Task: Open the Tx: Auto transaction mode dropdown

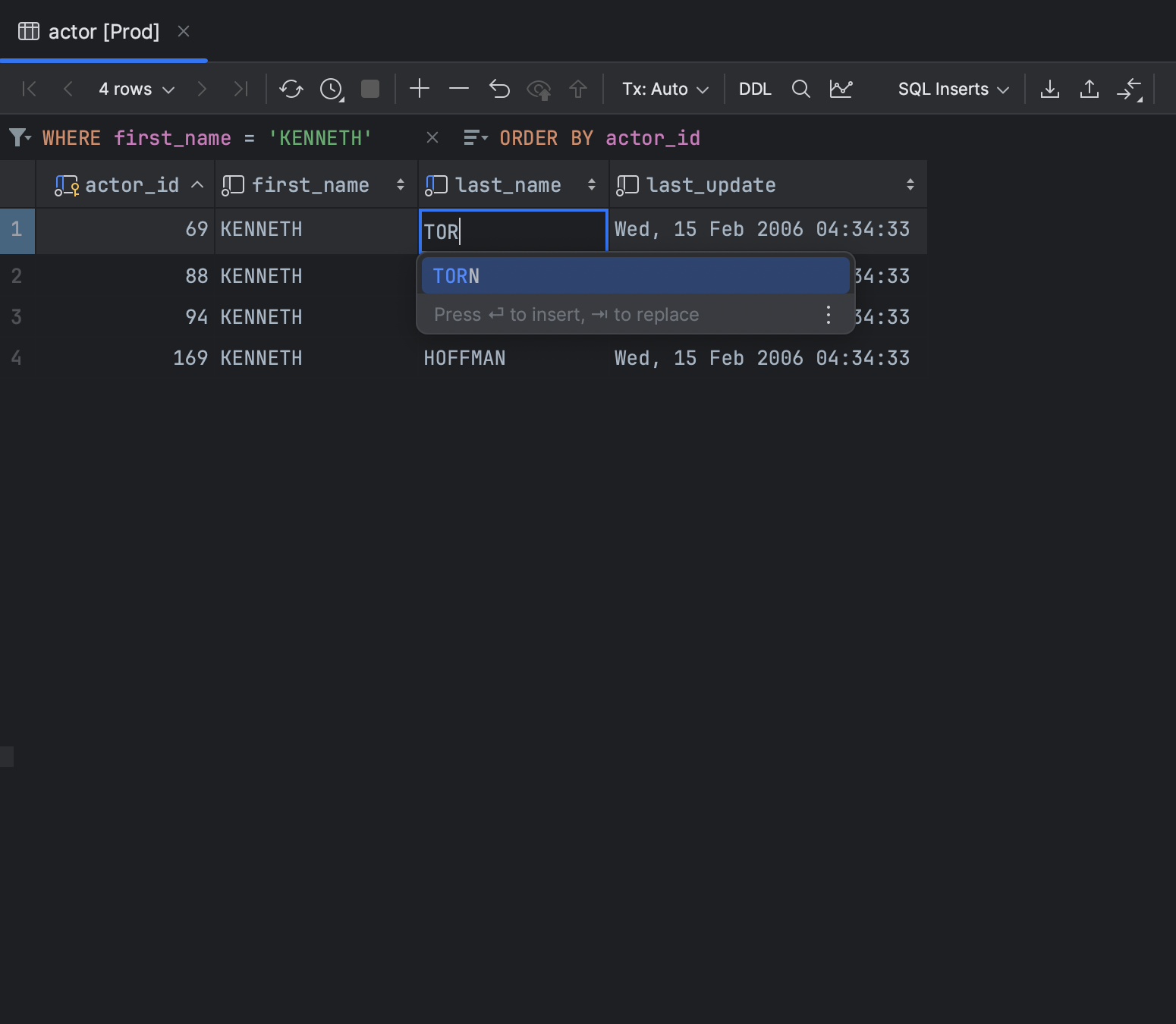Action: pos(664,89)
